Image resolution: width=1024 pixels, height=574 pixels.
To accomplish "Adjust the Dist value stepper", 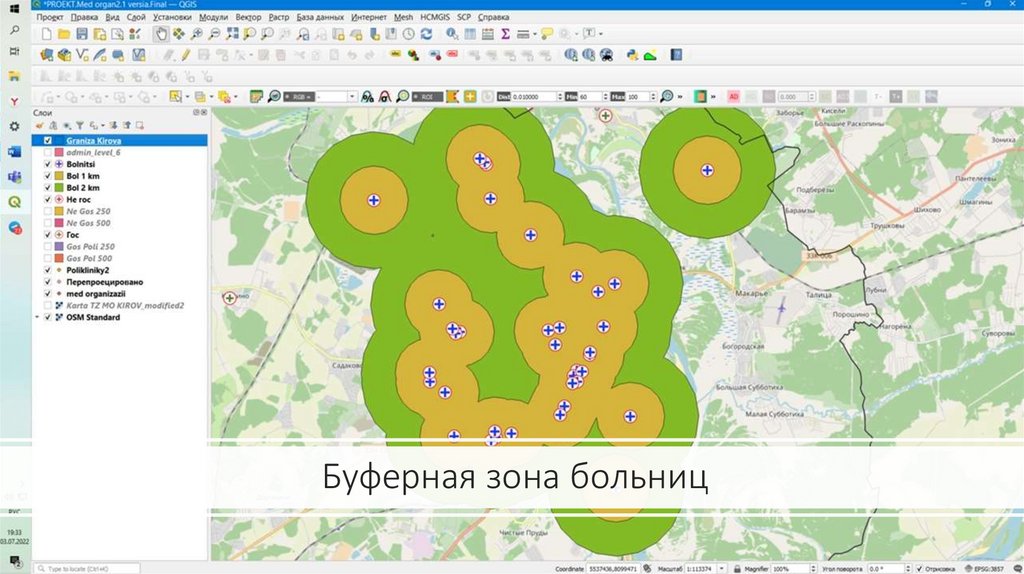I will [560, 97].
